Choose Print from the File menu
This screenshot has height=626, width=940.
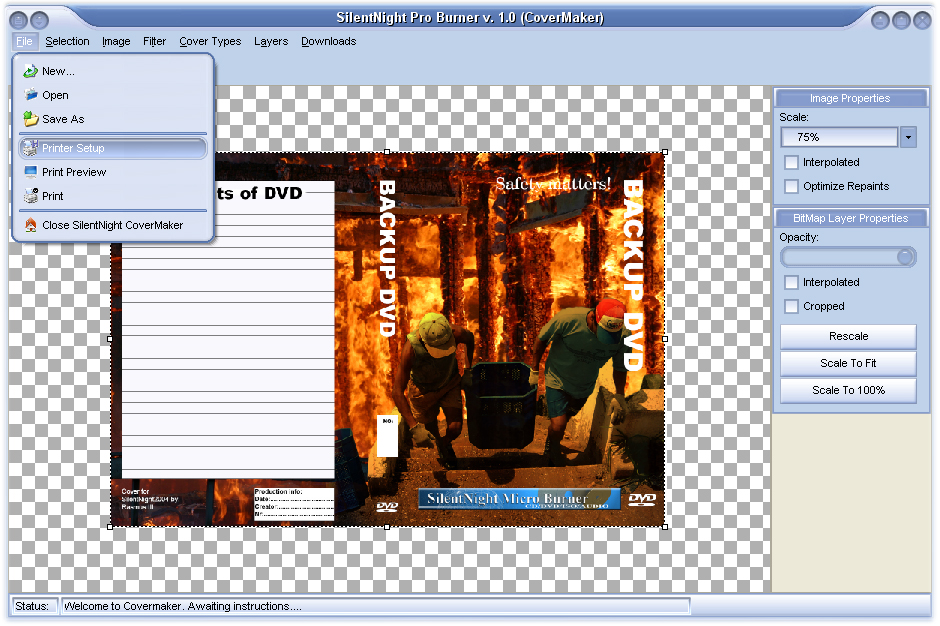(x=113, y=196)
